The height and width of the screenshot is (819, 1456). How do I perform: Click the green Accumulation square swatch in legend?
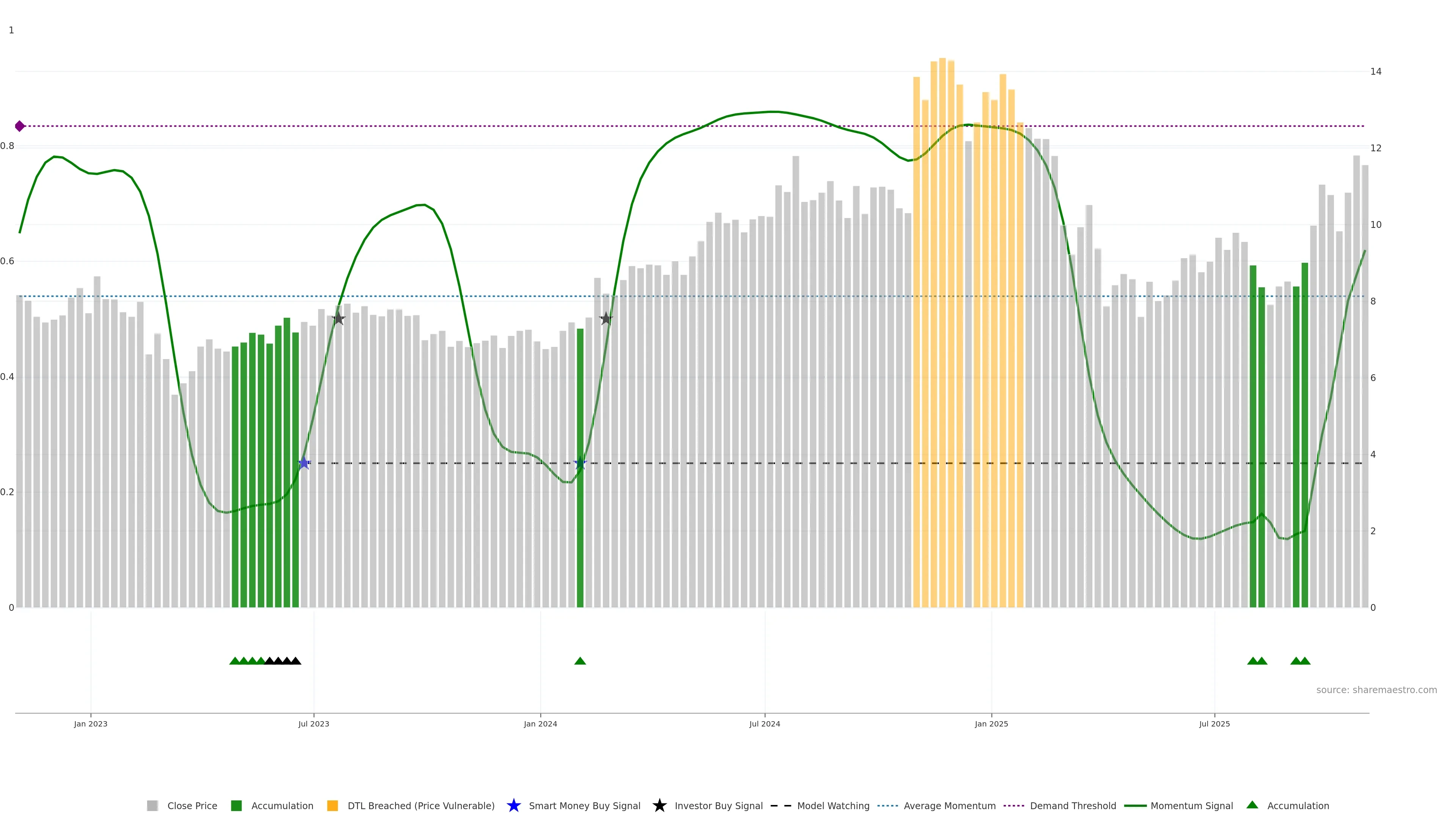236,805
